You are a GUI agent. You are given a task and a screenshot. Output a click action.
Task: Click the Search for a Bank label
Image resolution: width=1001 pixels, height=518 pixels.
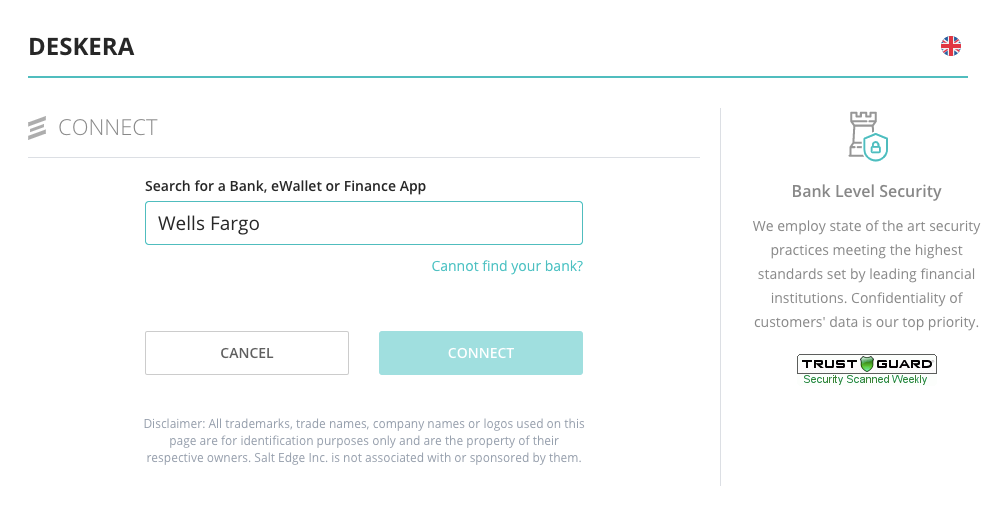point(285,186)
